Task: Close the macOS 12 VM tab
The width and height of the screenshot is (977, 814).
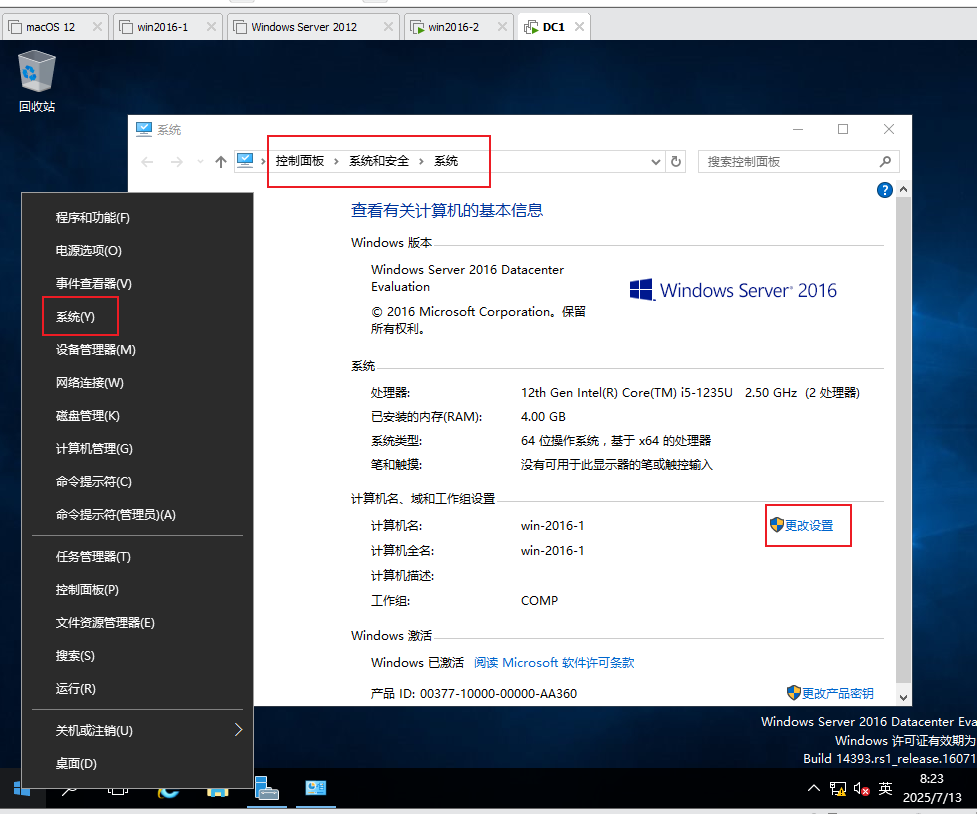Action: pyautogui.click(x=97, y=27)
